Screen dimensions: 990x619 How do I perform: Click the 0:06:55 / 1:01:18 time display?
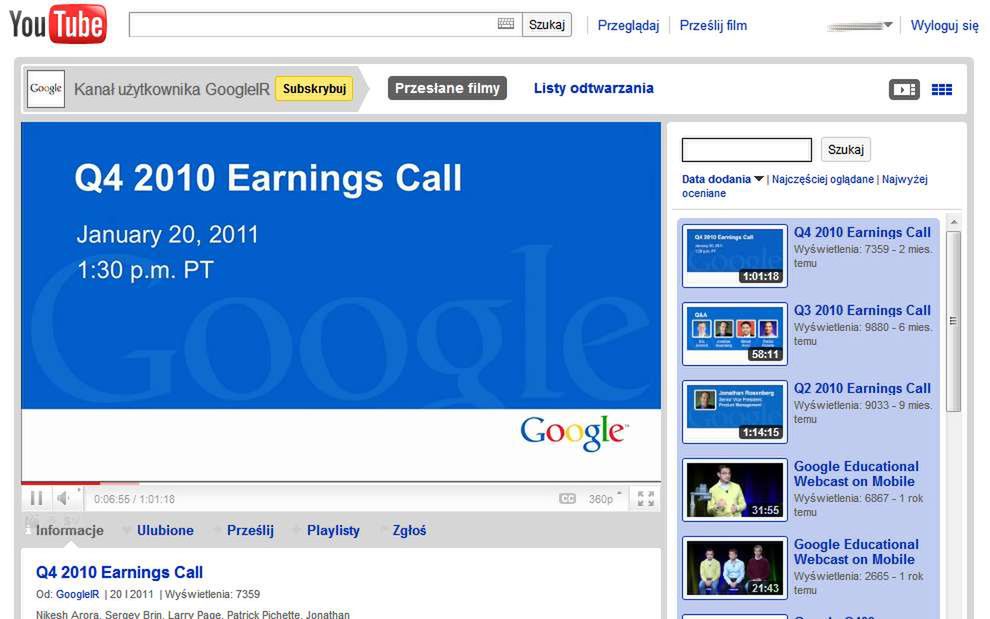pyautogui.click(x=134, y=499)
